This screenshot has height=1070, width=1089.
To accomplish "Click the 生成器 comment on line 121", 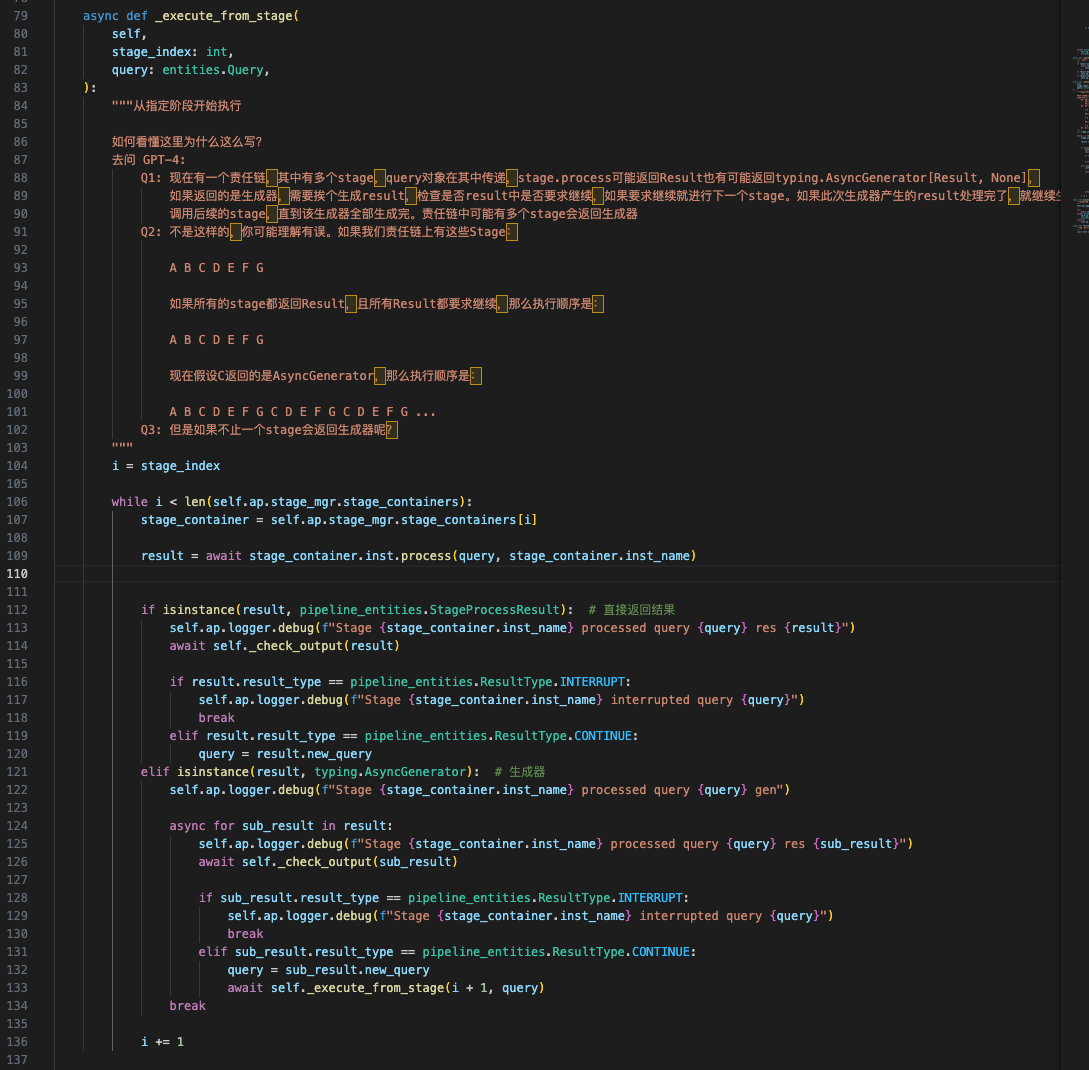I will point(527,772).
